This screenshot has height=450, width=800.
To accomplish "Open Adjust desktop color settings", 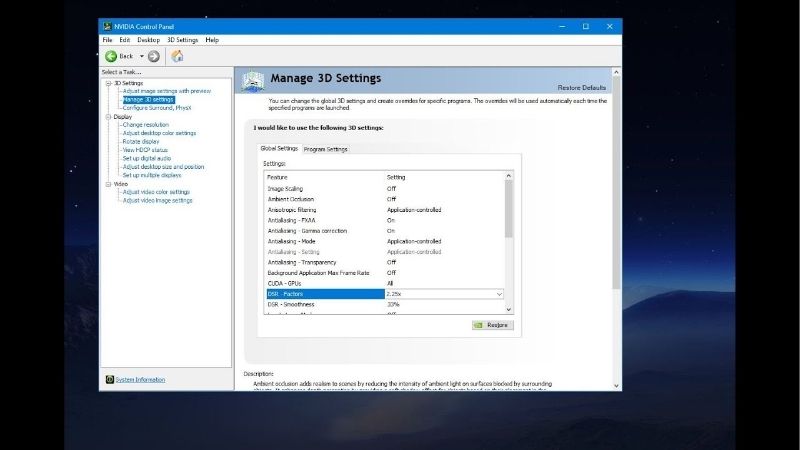I will pyautogui.click(x=159, y=133).
